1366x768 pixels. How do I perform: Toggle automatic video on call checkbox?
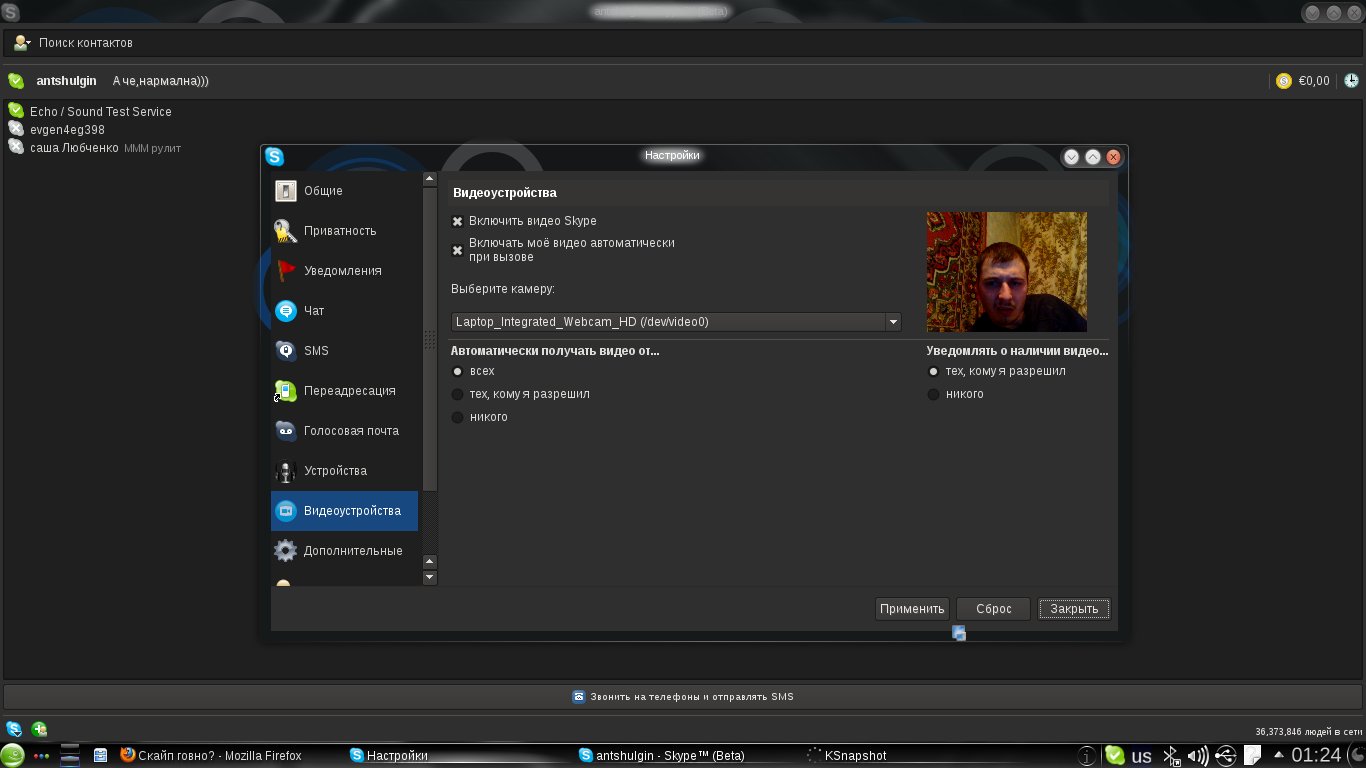pyautogui.click(x=458, y=250)
